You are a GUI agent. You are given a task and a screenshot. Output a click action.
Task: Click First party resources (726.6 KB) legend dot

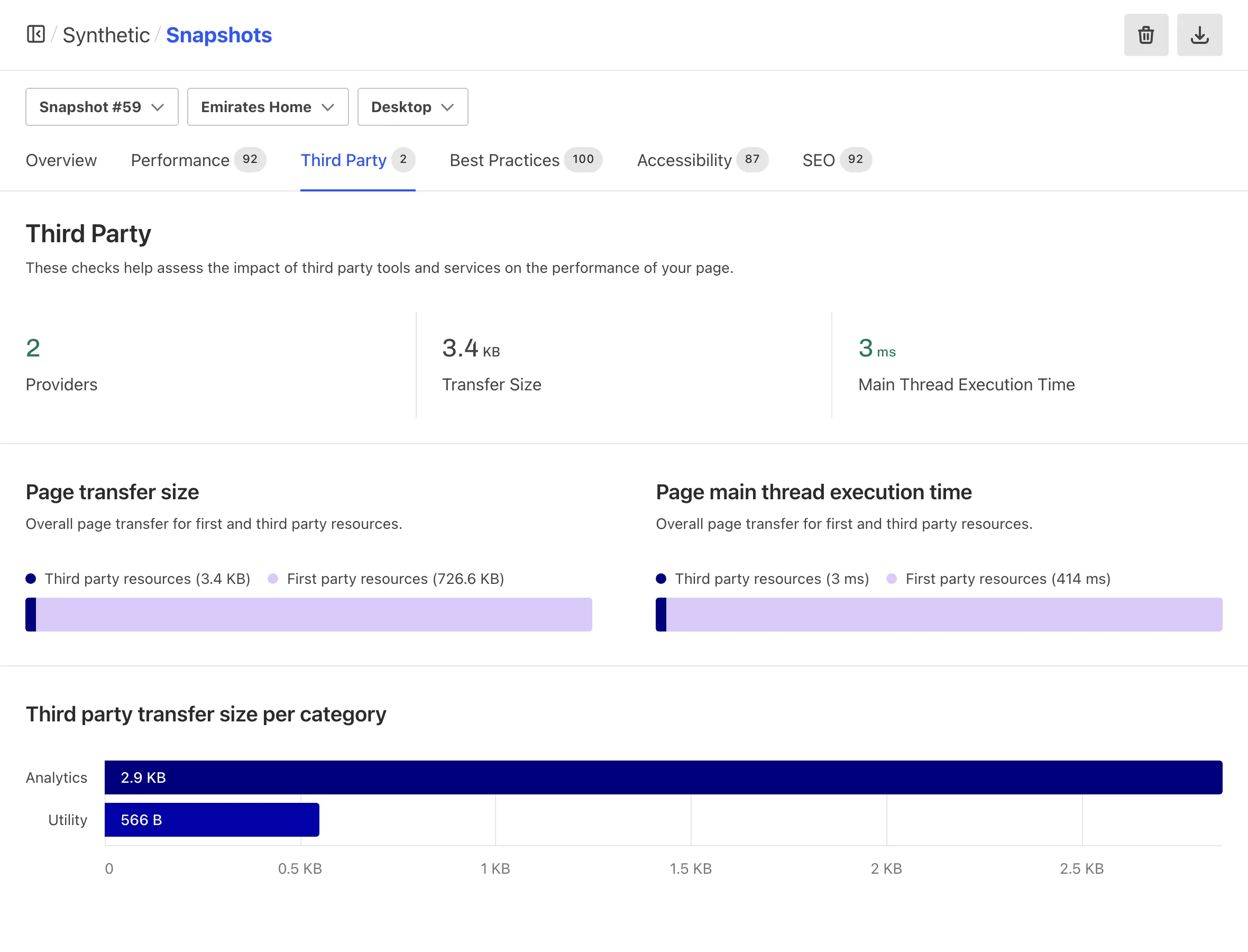point(273,579)
